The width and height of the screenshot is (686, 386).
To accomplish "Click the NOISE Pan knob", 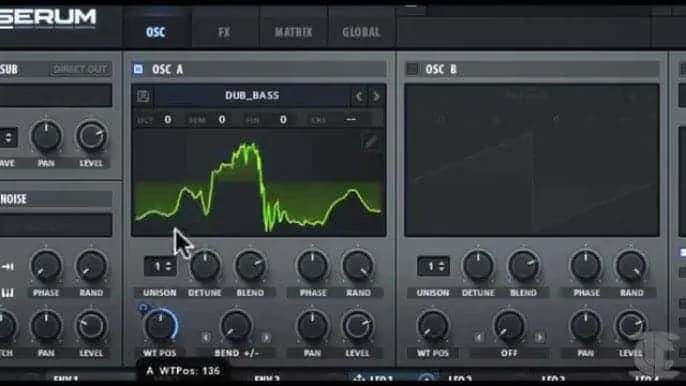I will coord(46,326).
